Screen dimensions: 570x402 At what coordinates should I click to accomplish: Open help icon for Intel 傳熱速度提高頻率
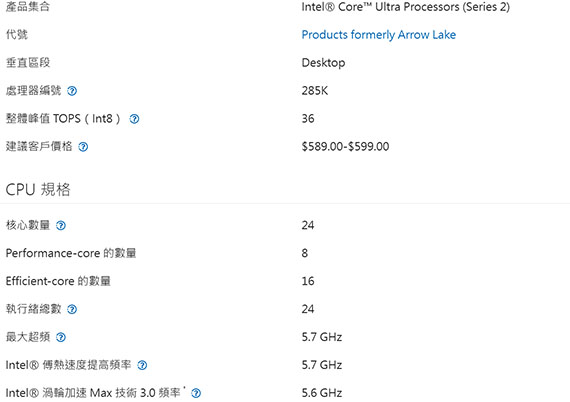point(142,365)
